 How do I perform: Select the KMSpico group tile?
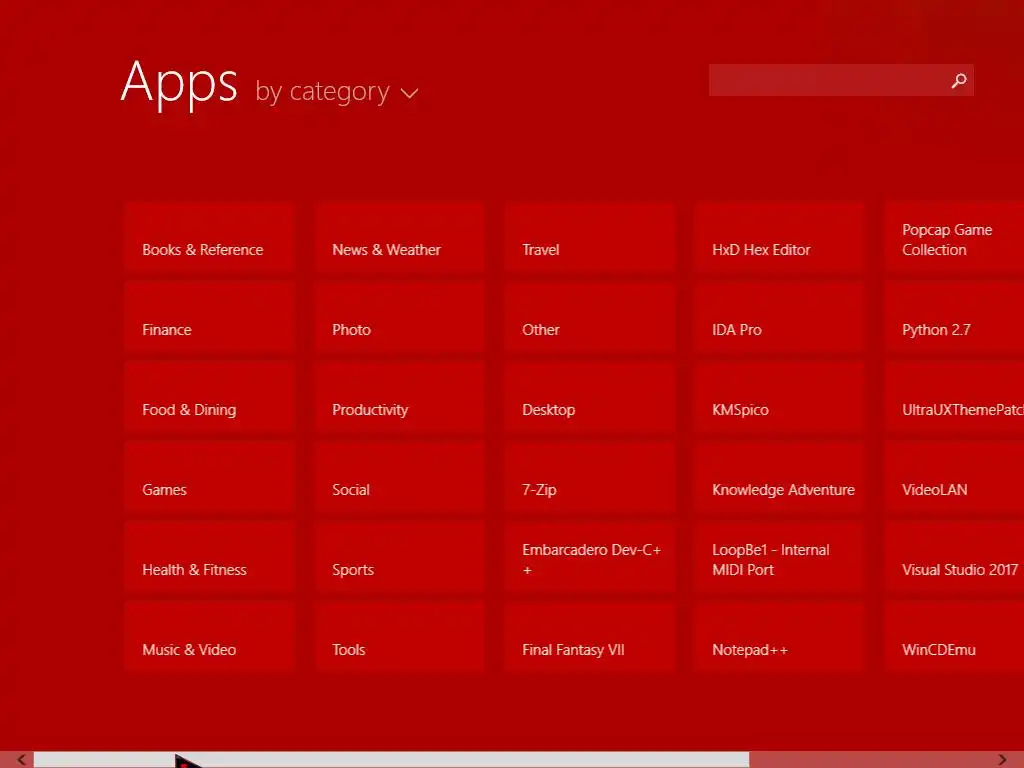coord(779,397)
